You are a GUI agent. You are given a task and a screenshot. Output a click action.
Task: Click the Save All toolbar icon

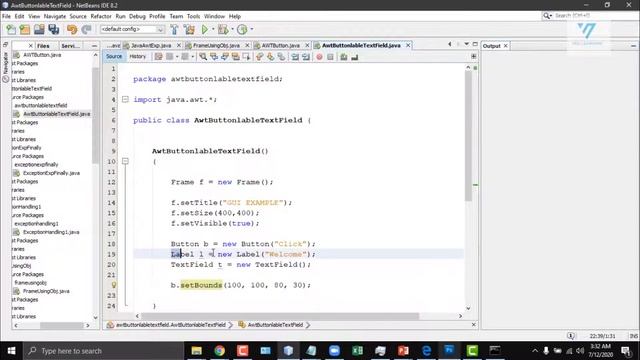pyautogui.click(x=53, y=29)
